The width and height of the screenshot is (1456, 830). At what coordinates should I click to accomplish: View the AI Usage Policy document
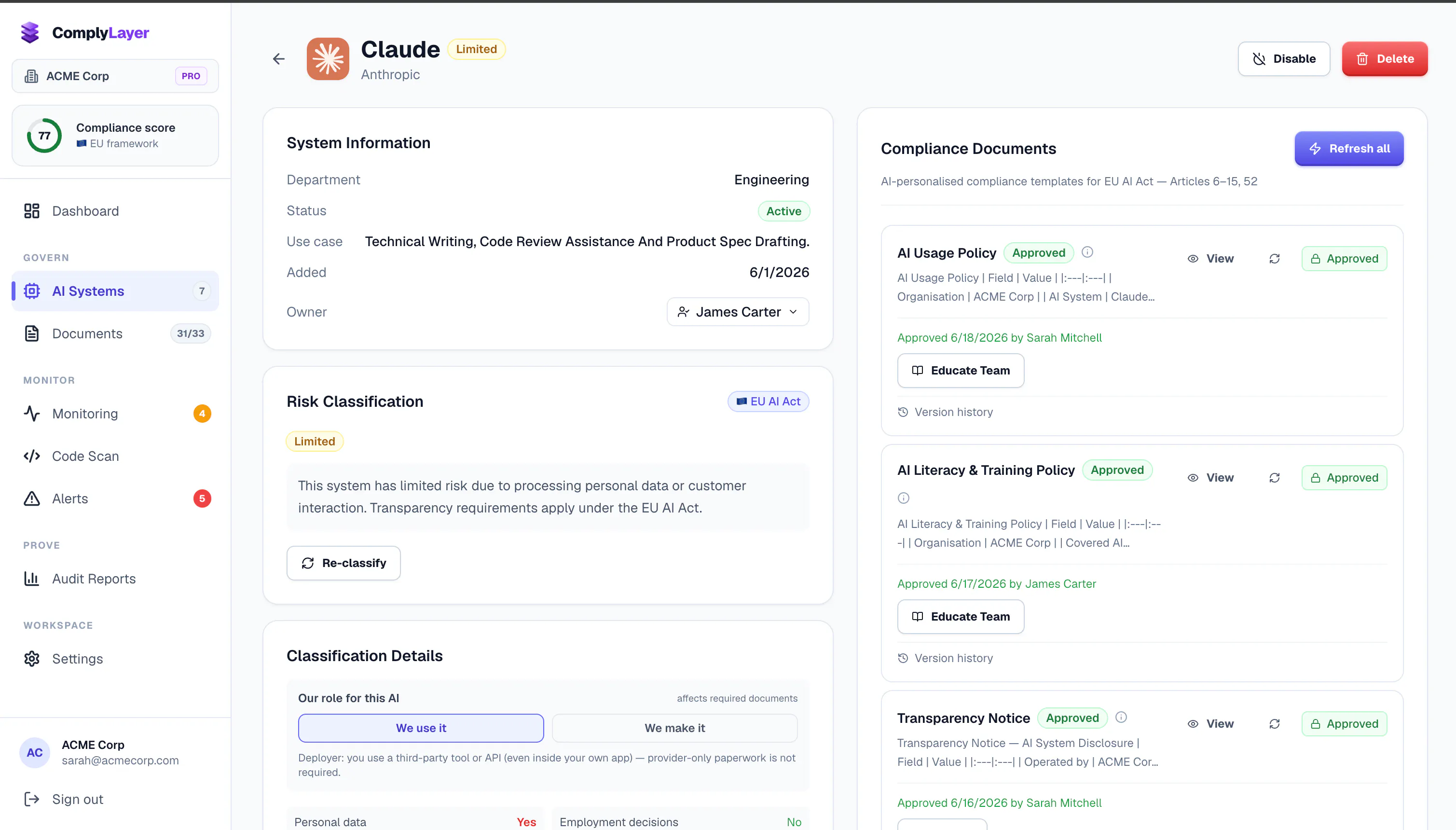[1211, 259]
